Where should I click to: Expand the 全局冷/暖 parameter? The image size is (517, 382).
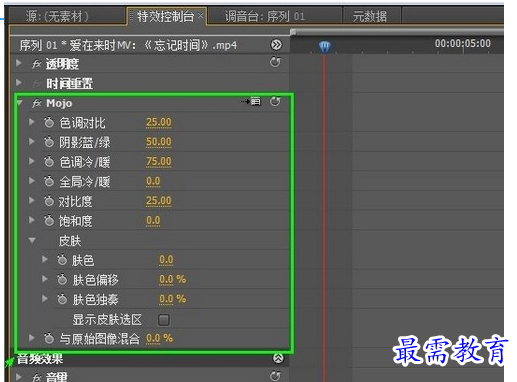[32, 181]
